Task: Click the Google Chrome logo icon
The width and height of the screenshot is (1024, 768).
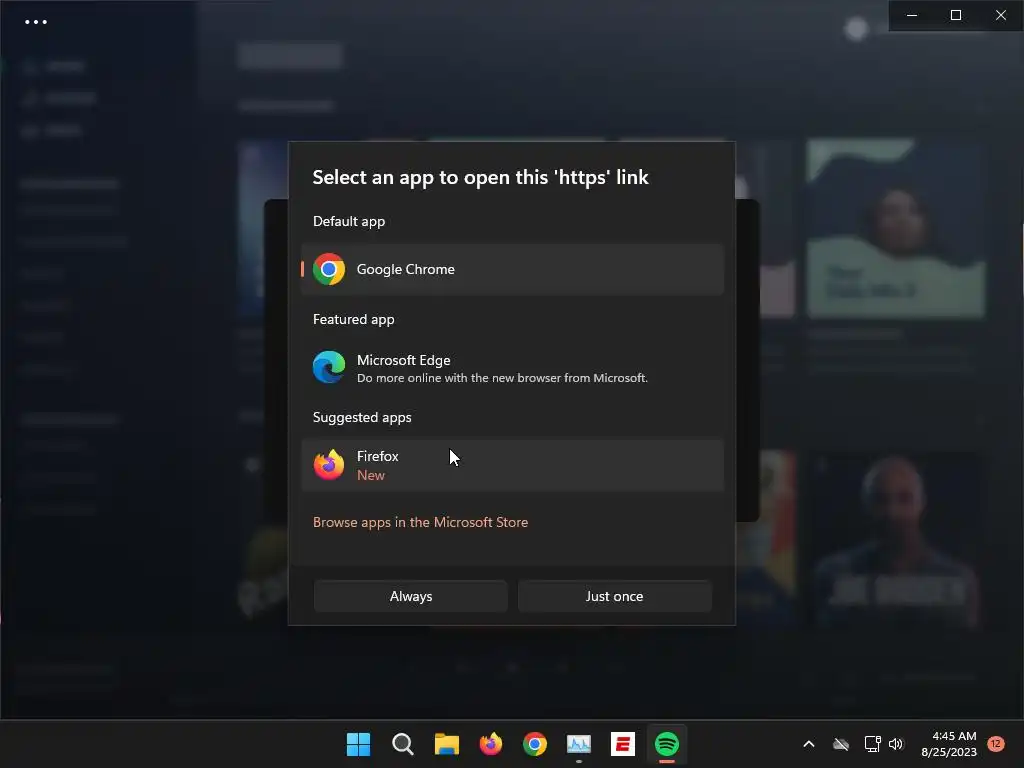Action: (328, 269)
